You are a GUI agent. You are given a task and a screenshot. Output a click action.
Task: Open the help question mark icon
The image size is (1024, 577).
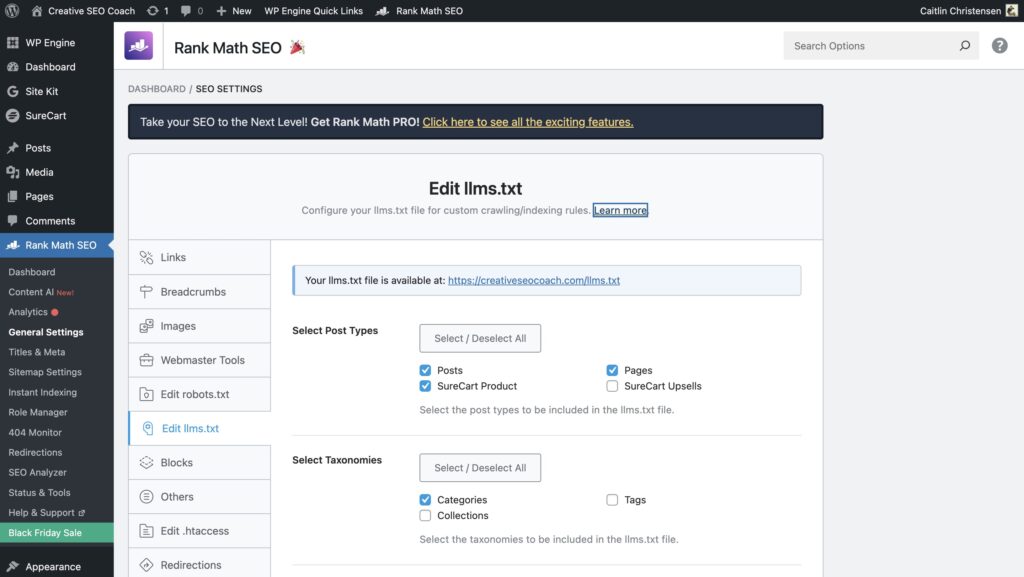coord(999,46)
